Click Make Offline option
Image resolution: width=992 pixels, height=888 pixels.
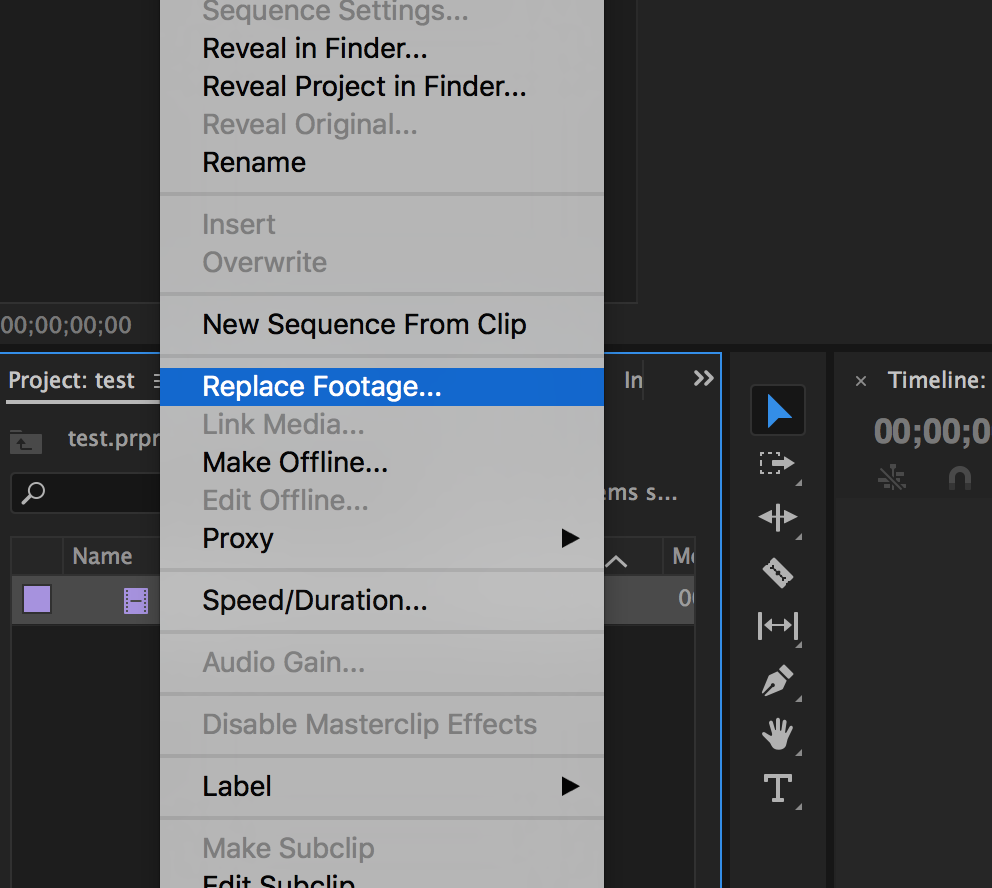click(x=295, y=463)
